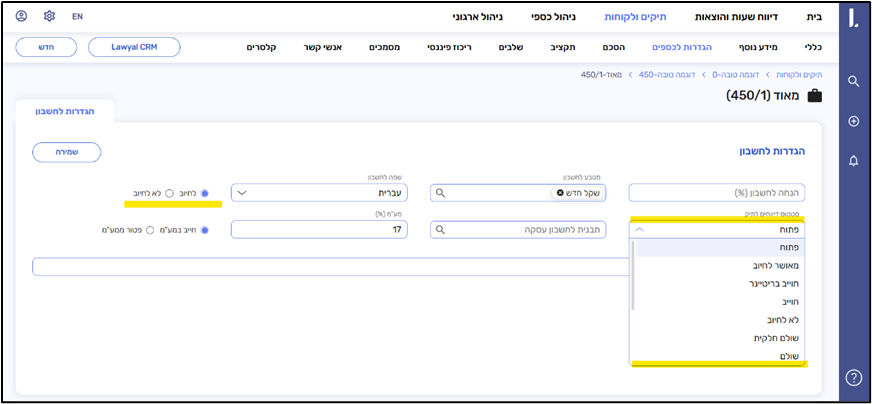Click the help question mark icon
This screenshot has height=404, width=872.
[853, 377]
